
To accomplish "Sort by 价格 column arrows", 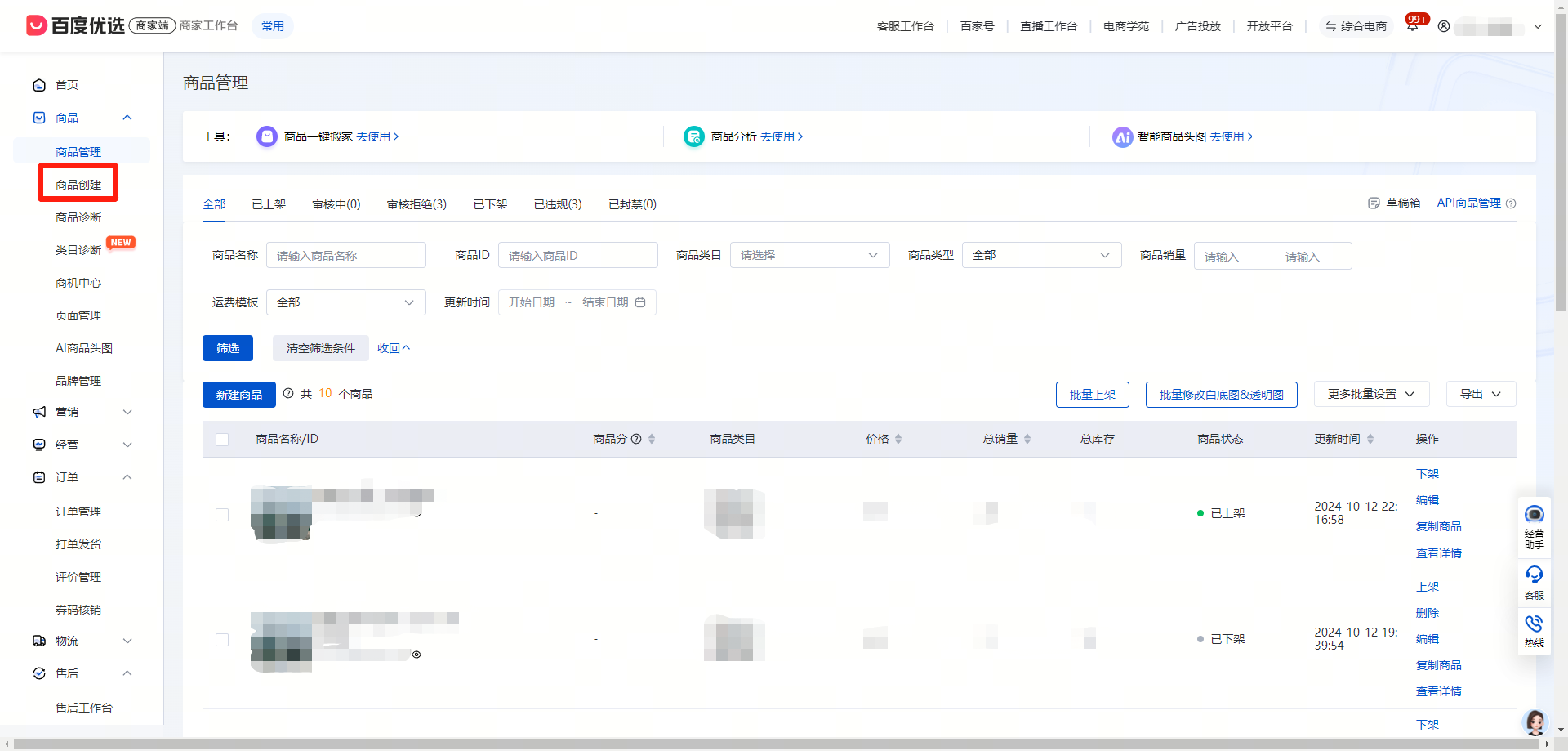I will click(x=898, y=439).
